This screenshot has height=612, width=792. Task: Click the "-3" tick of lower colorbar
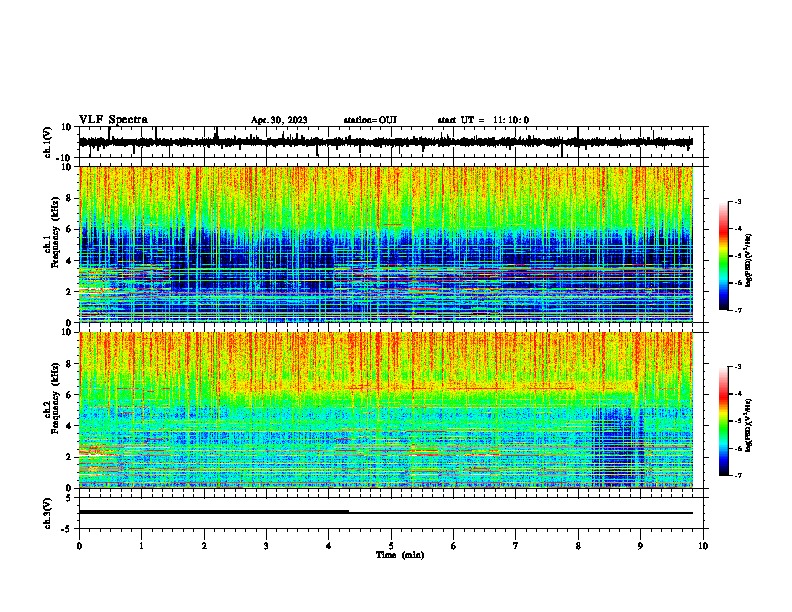tap(738, 367)
